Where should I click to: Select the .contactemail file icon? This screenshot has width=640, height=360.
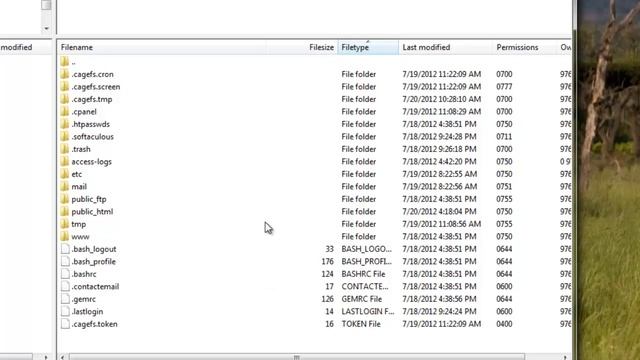65,287
